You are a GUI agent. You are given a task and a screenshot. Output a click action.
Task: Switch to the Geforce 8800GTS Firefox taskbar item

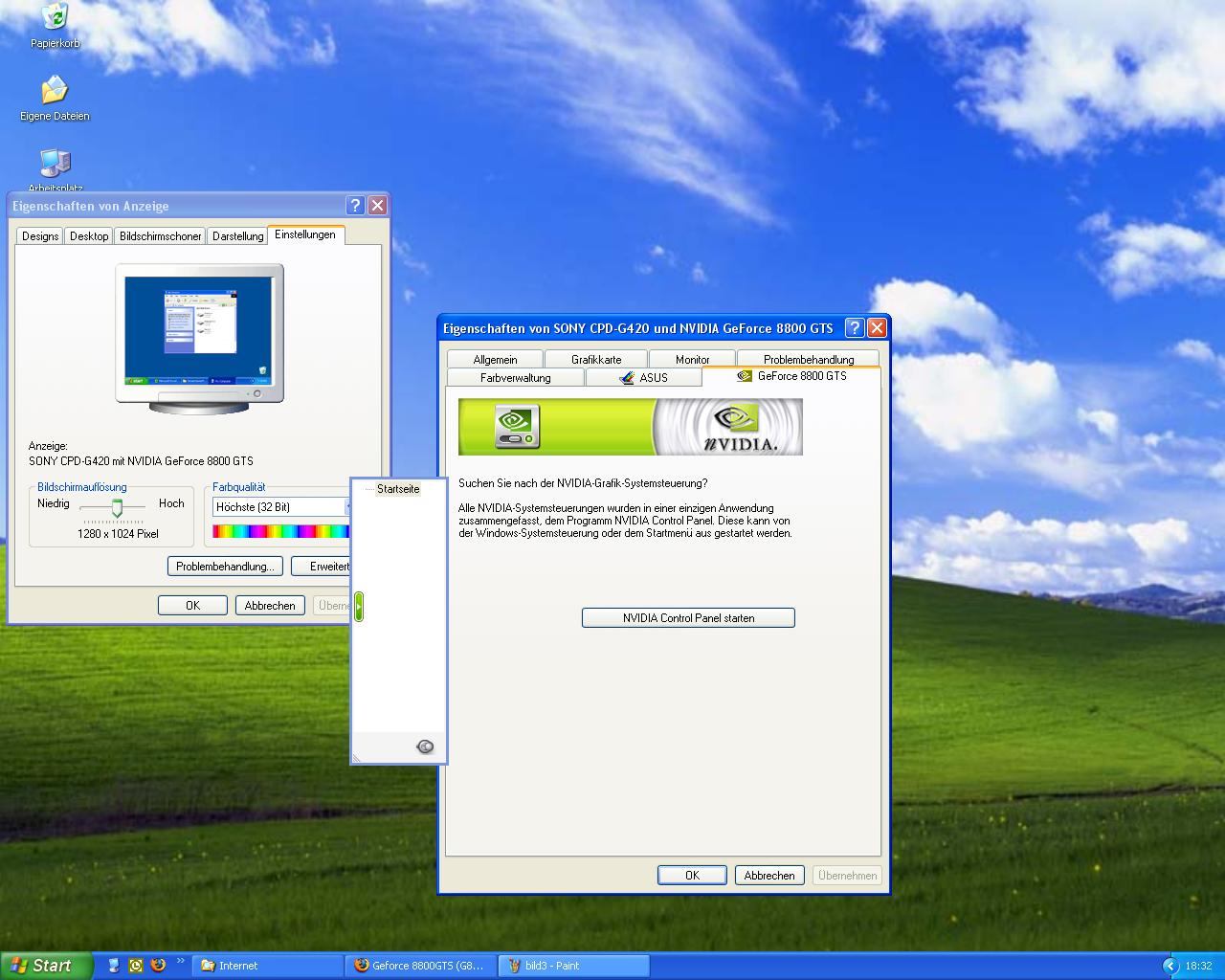click(421, 966)
